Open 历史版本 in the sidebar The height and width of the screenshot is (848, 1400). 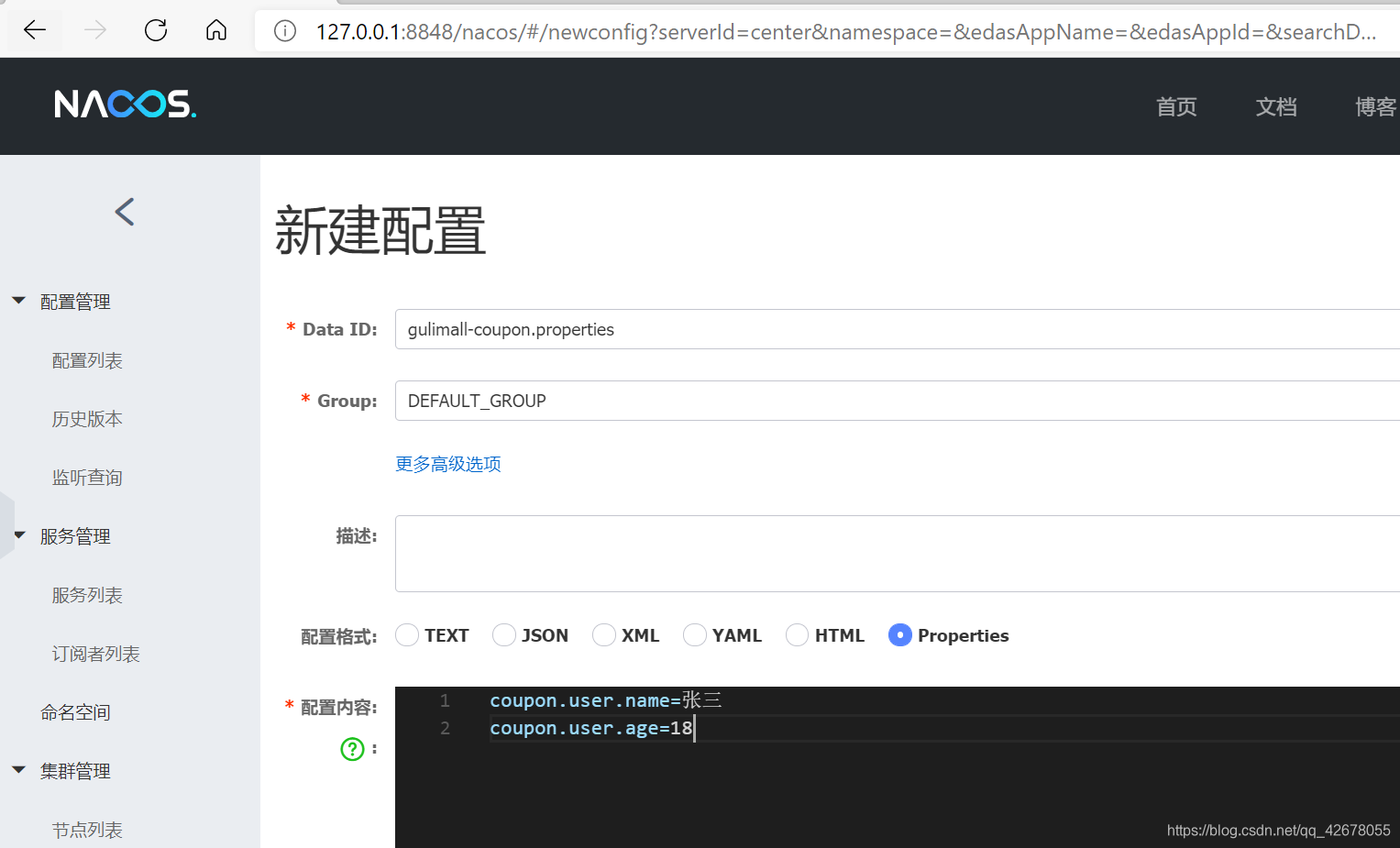click(87, 419)
